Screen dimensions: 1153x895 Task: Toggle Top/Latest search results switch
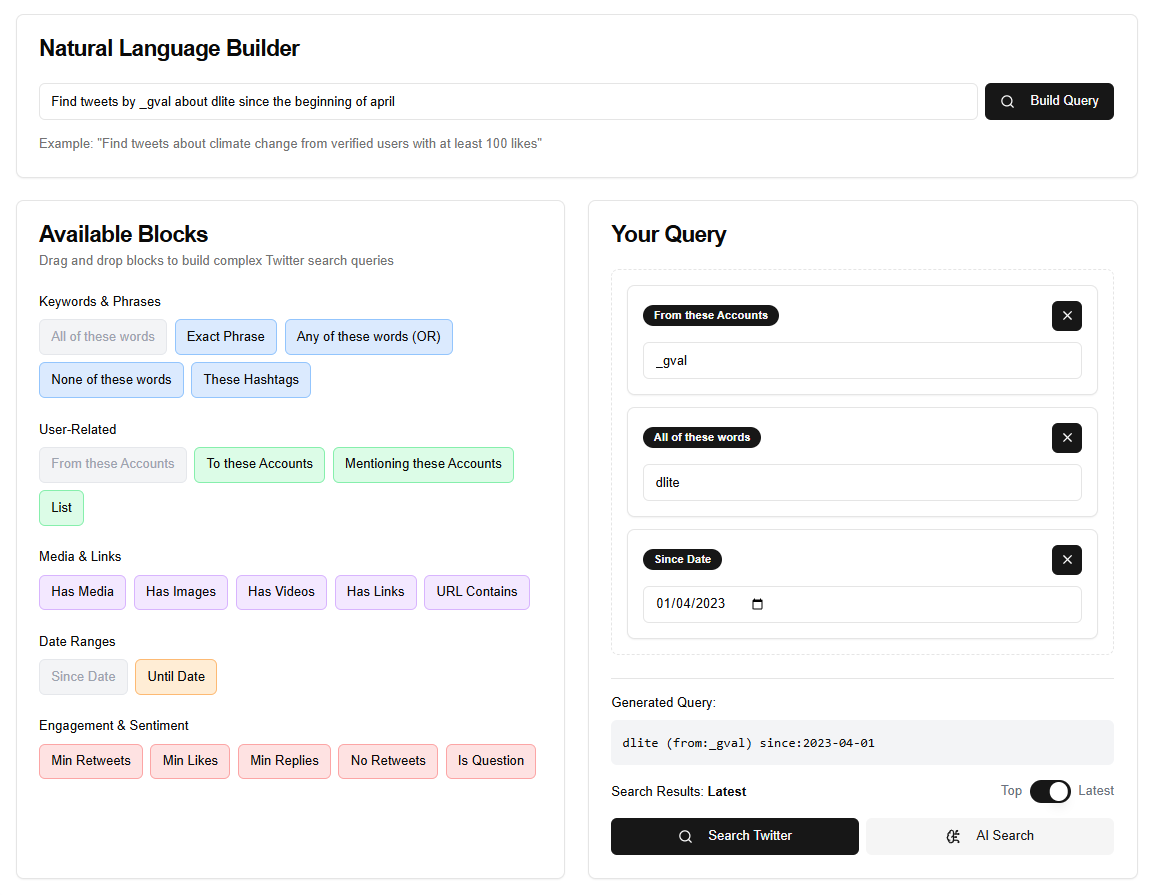(1049, 791)
